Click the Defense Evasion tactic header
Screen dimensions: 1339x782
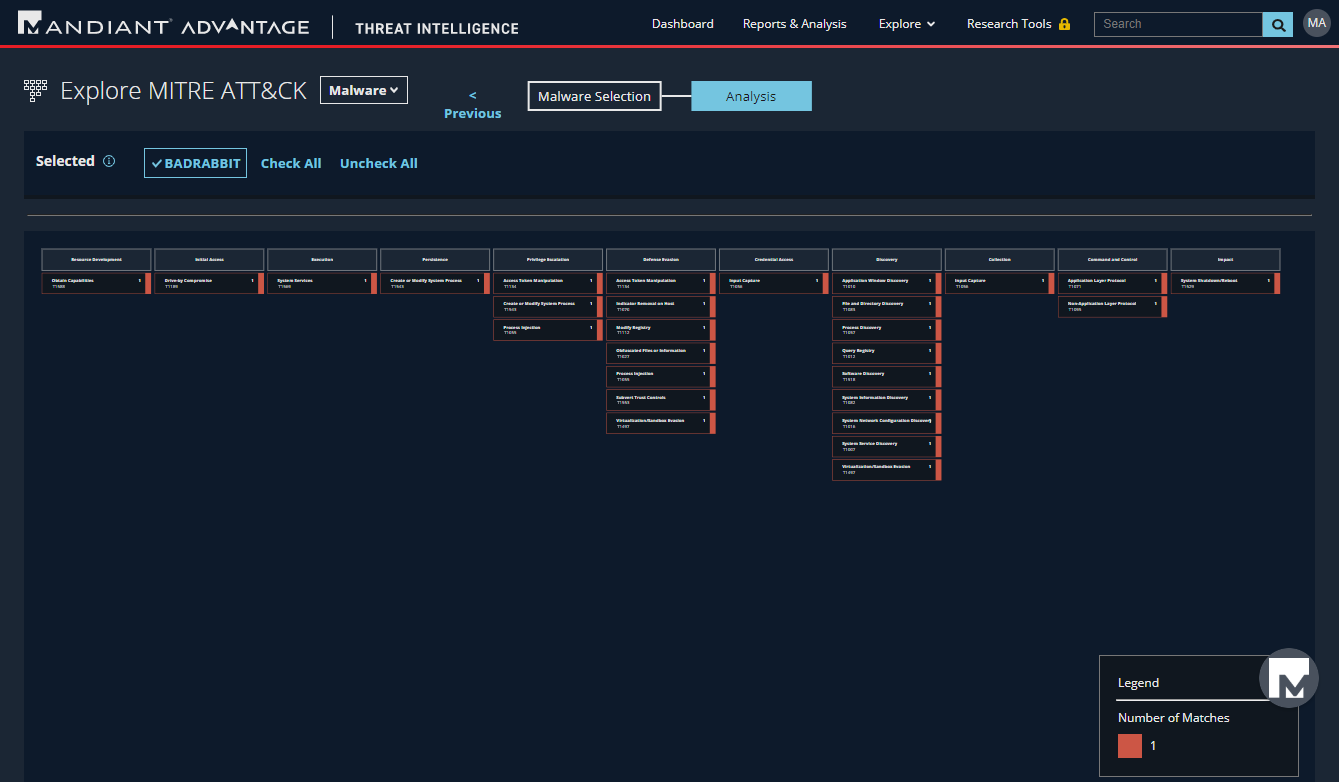[661, 259]
